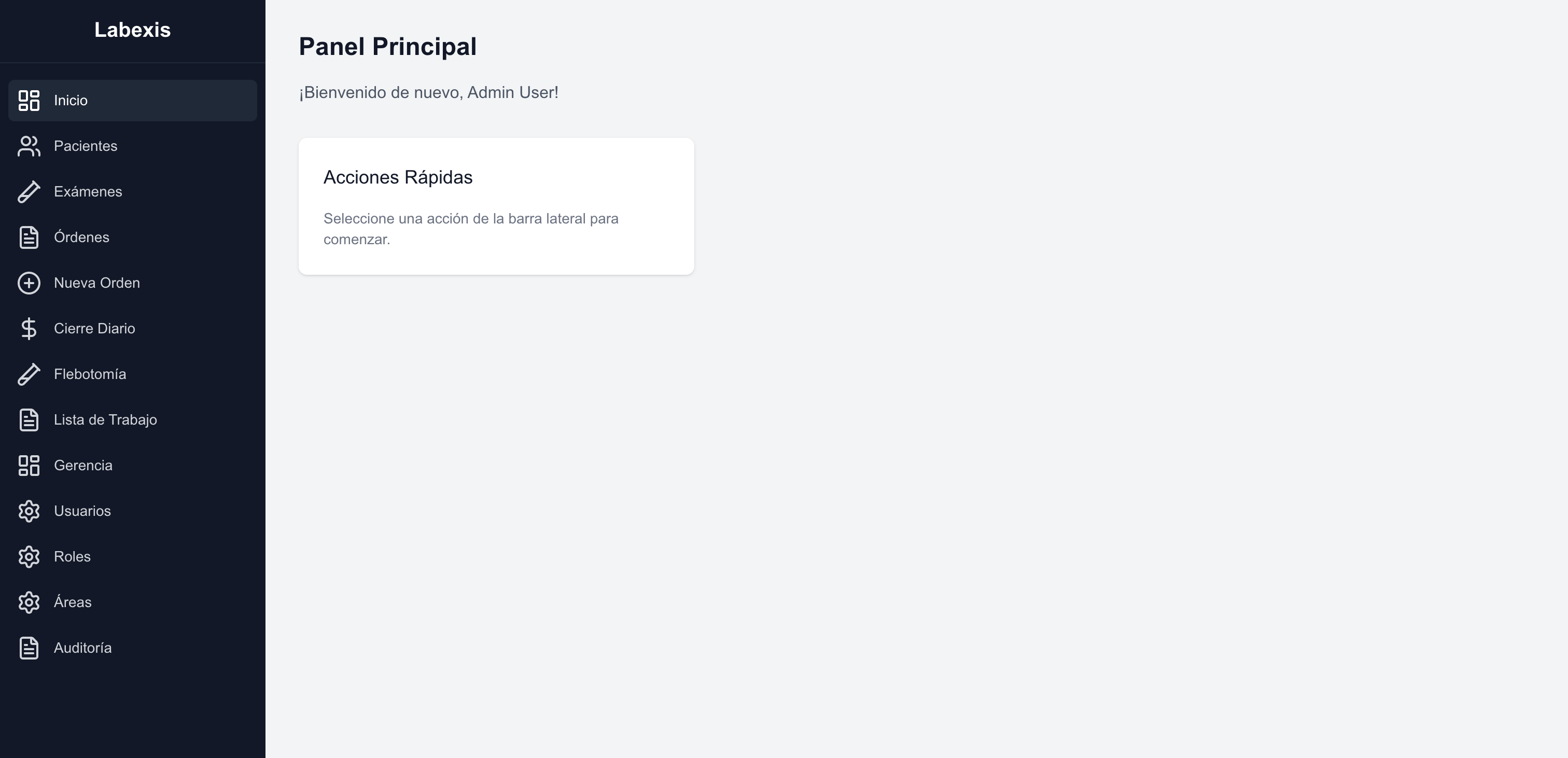Click the Pacientes people icon
Screen dimensions: 1568x758
pyautogui.click(x=29, y=146)
